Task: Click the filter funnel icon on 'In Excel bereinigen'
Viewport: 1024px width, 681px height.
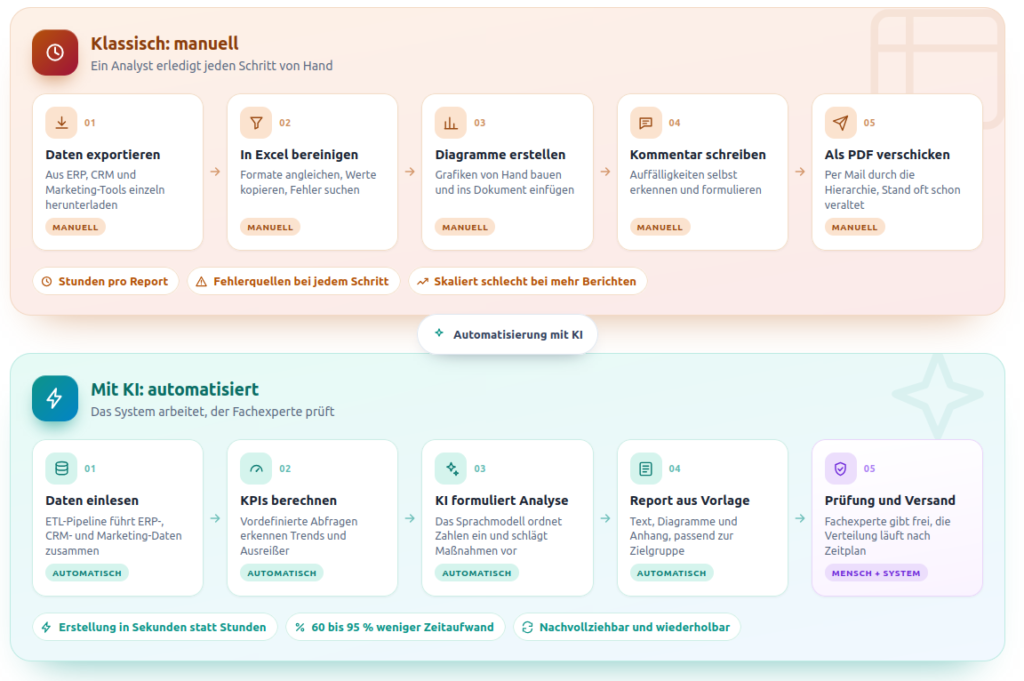Action: (x=256, y=123)
